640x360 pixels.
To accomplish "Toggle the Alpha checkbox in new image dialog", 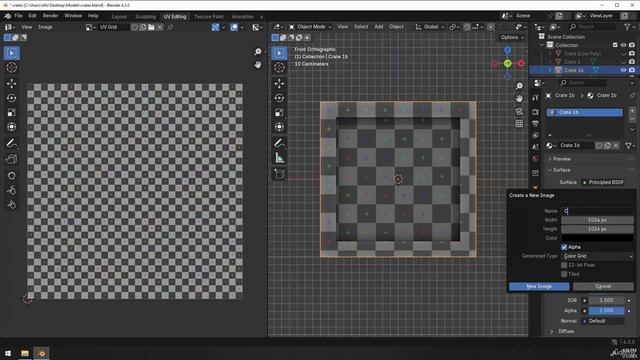I will (564, 247).
